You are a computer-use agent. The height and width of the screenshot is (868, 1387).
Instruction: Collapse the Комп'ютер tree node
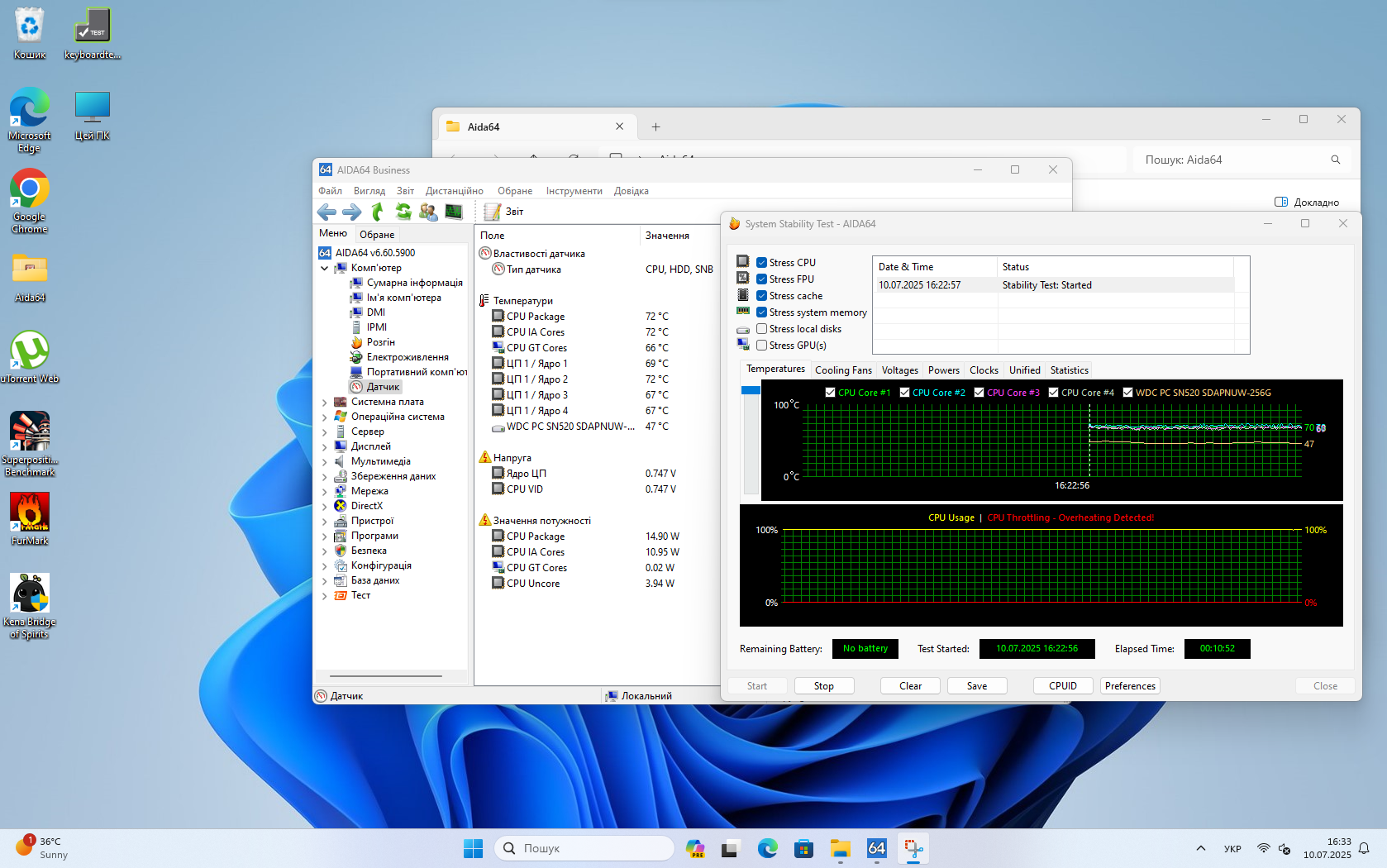click(x=324, y=269)
